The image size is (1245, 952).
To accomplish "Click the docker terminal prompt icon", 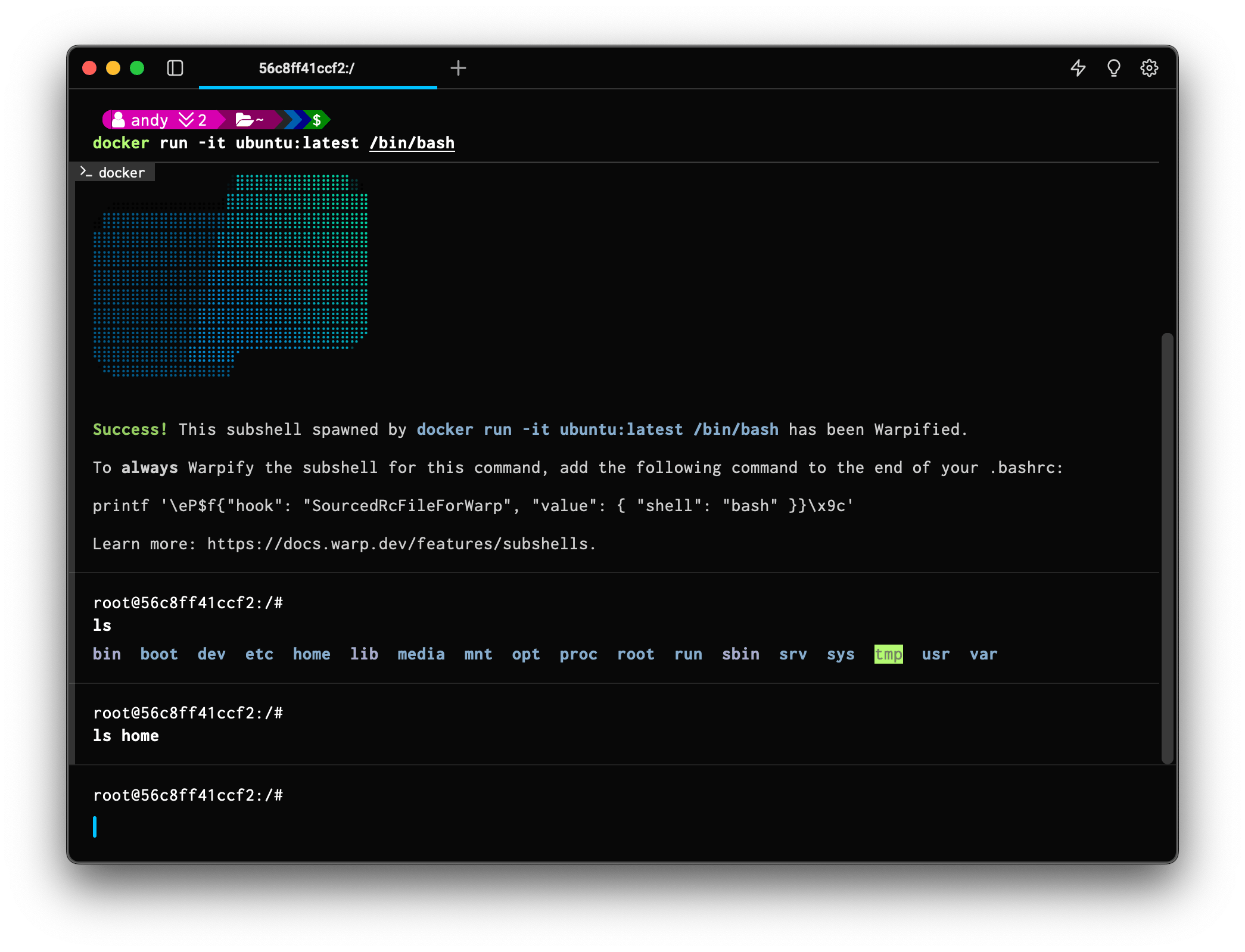I will (x=87, y=172).
